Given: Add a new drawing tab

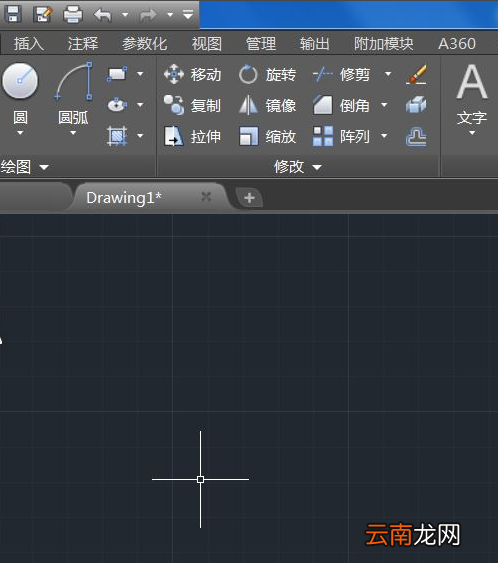Looking at the screenshot, I should tap(249, 197).
